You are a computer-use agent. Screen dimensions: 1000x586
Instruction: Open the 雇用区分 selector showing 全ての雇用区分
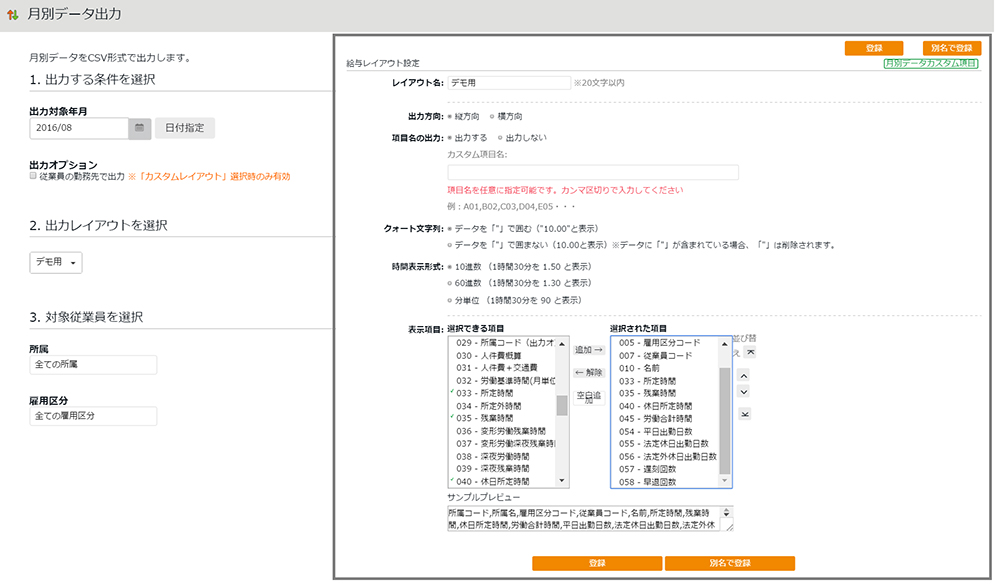(93, 415)
